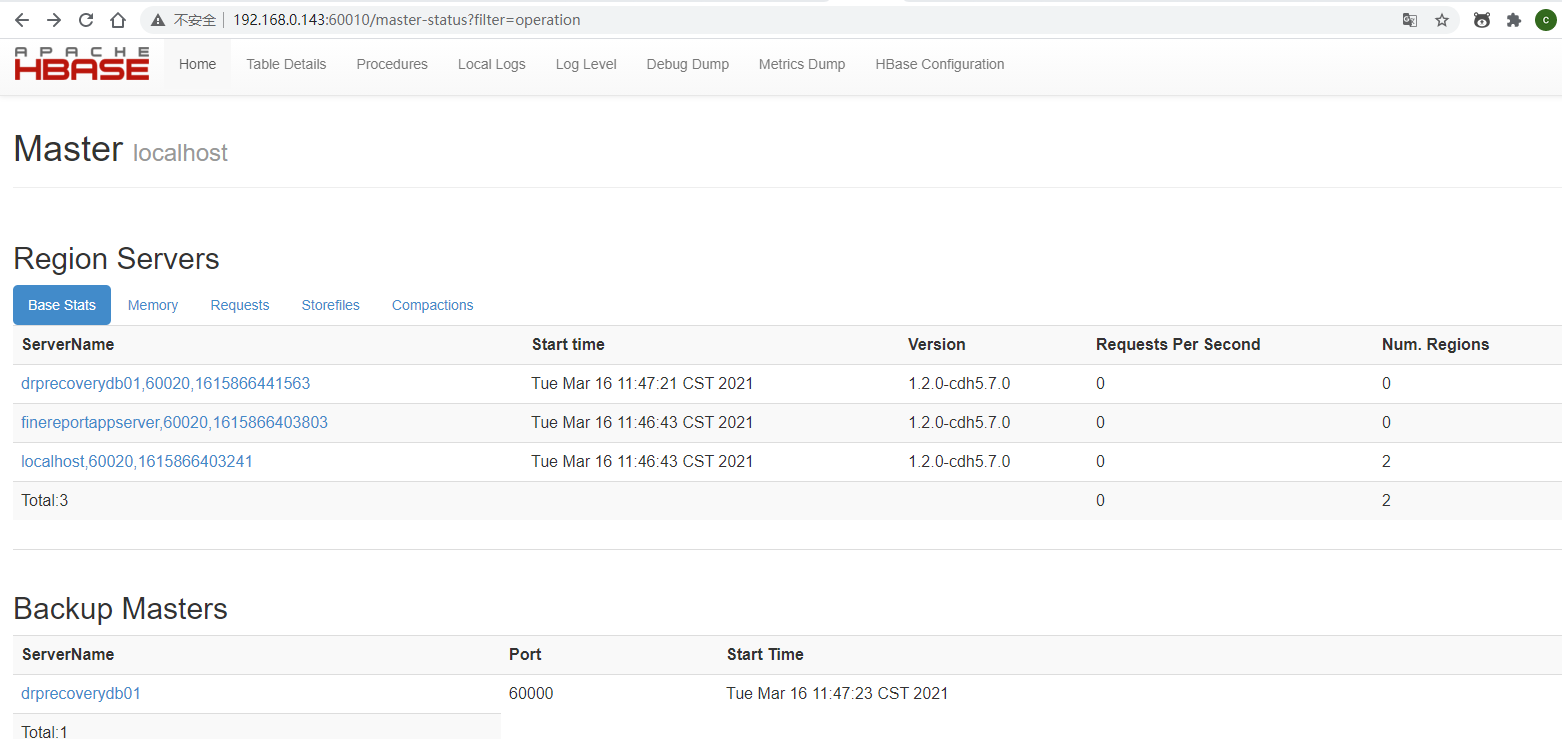Click the drprecoverydb01 backup master link
The image size is (1562, 739).
click(81, 694)
